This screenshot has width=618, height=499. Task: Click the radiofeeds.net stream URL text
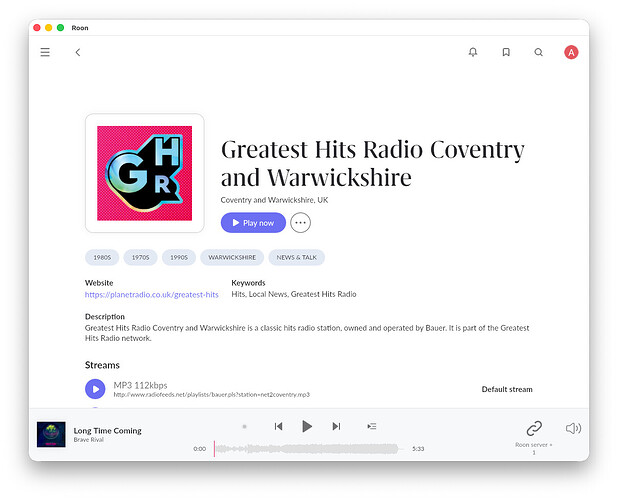pos(212,395)
